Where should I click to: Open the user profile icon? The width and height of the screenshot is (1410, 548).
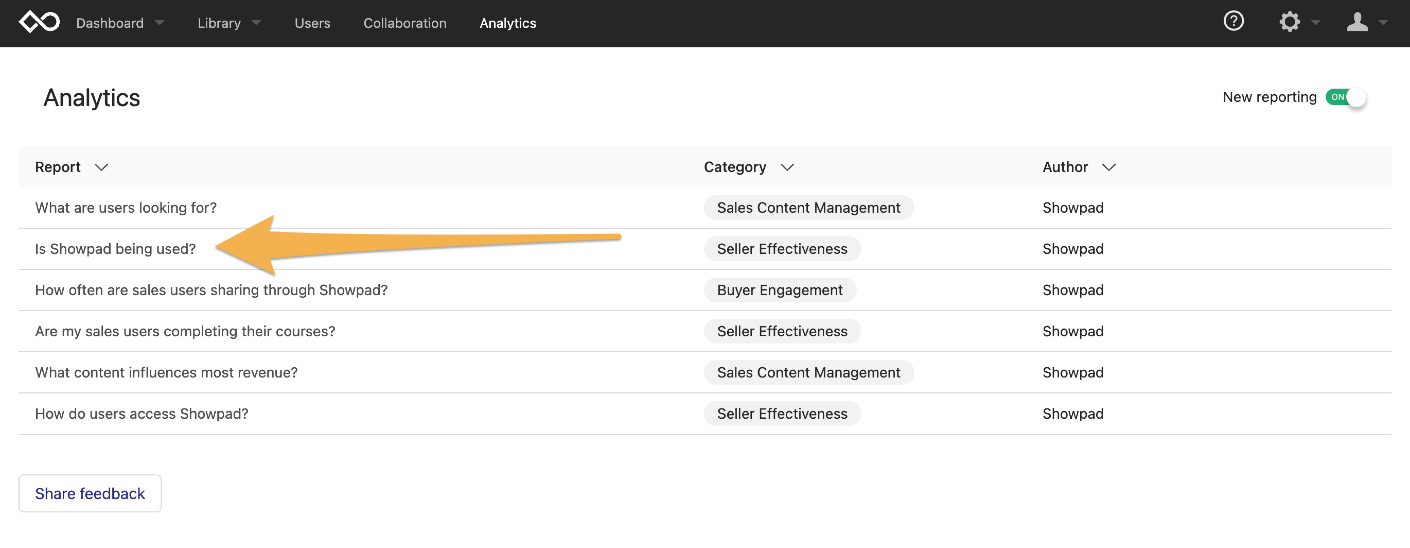[x=1357, y=22]
